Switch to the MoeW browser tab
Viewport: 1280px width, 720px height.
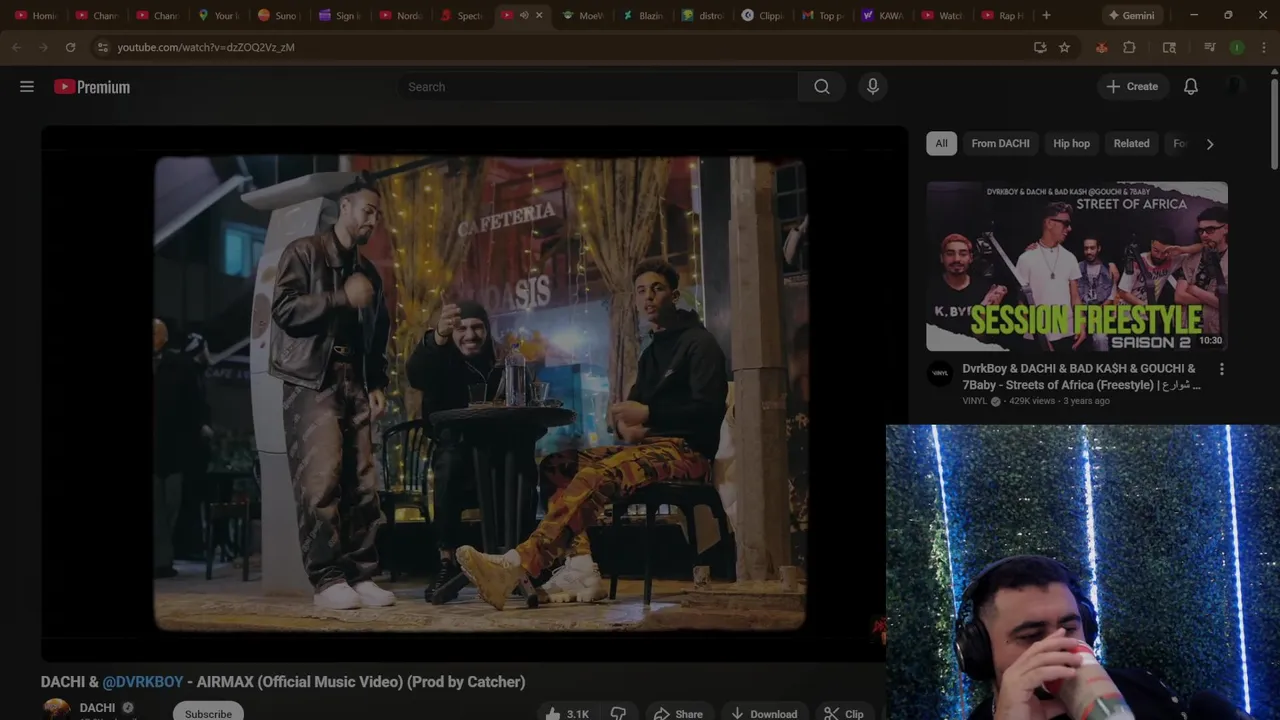pos(583,15)
